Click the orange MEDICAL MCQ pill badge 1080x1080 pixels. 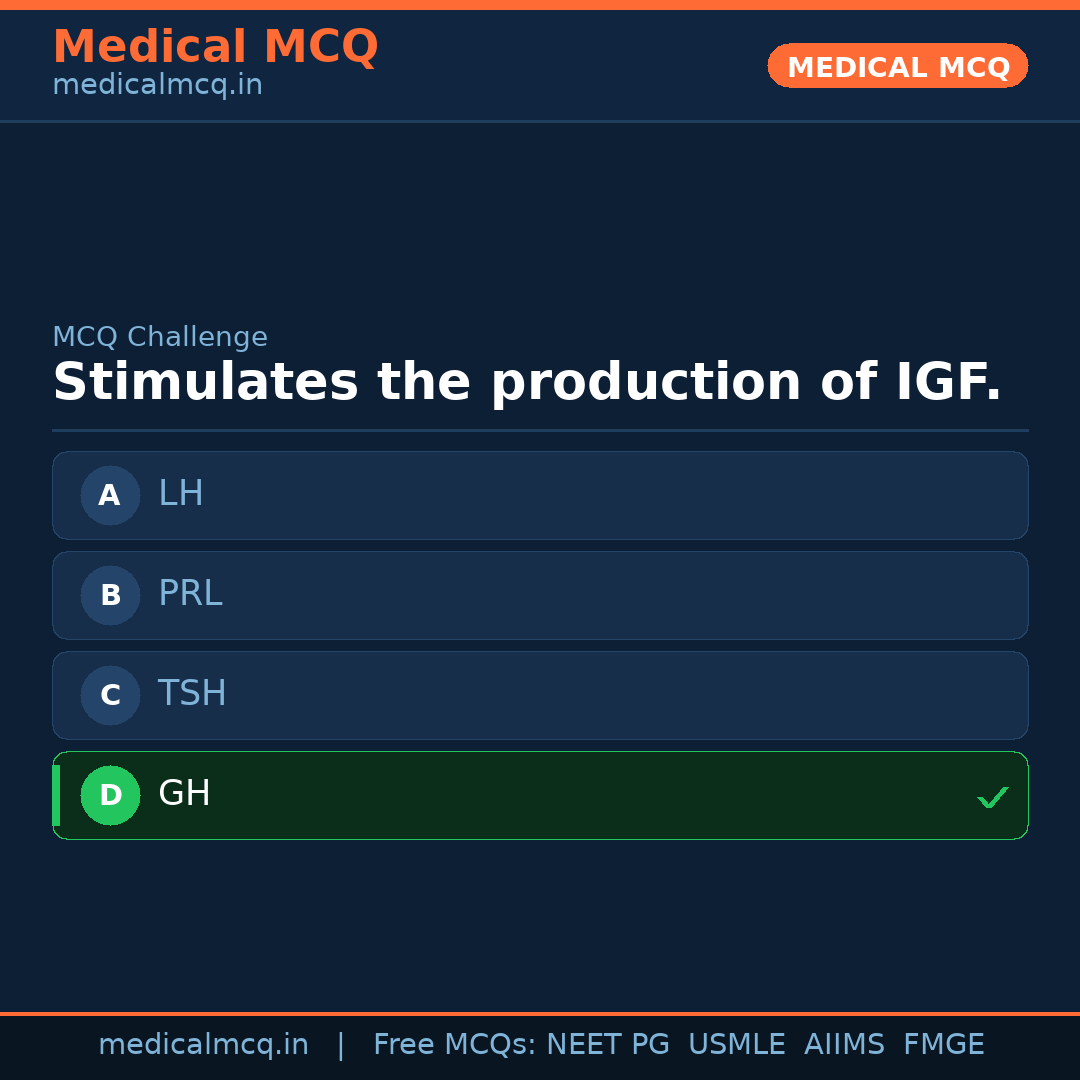click(897, 66)
